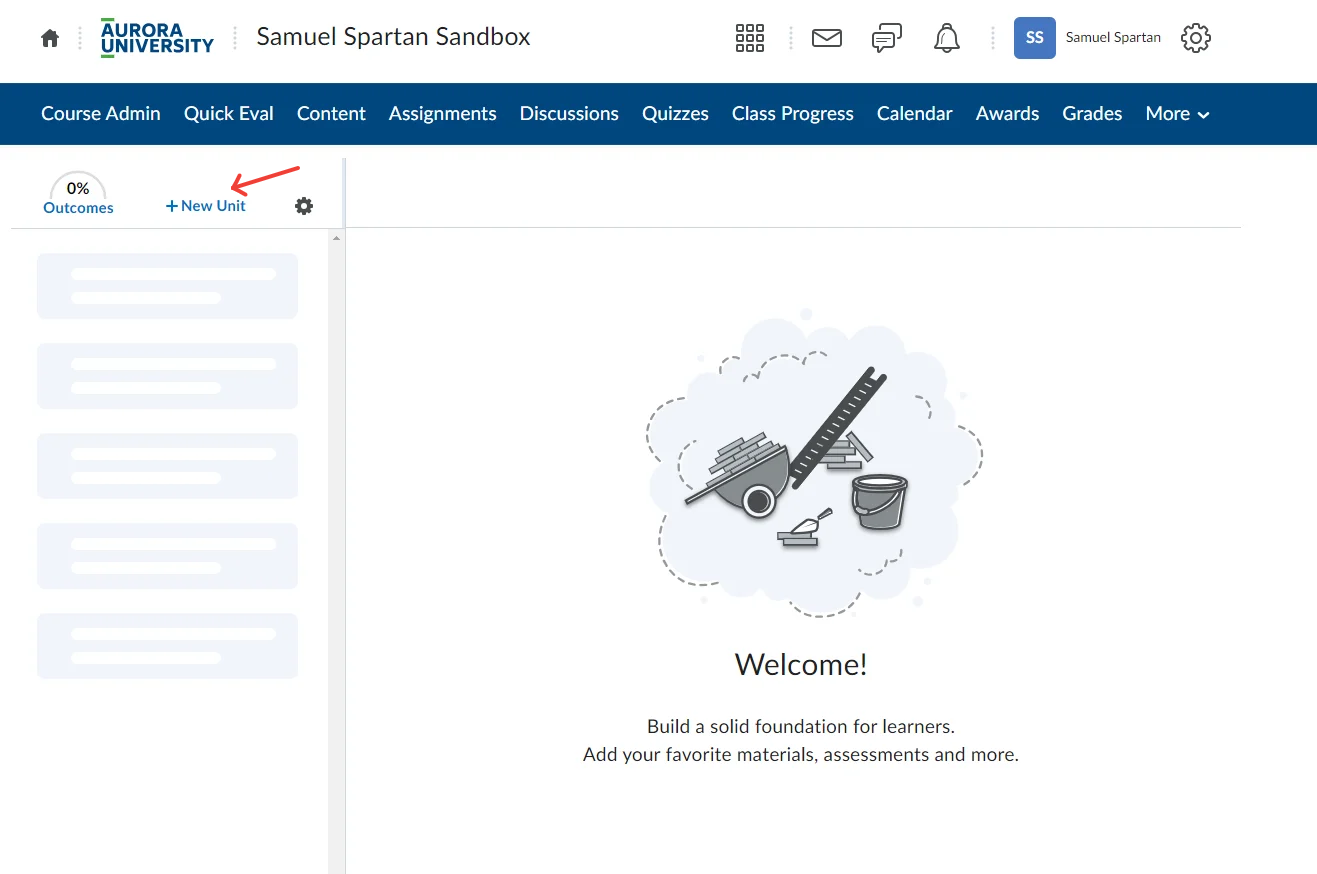The width and height of the screenshot is (1317, 874).
Task: Open Class Progress page
Action: click(793, 114)
